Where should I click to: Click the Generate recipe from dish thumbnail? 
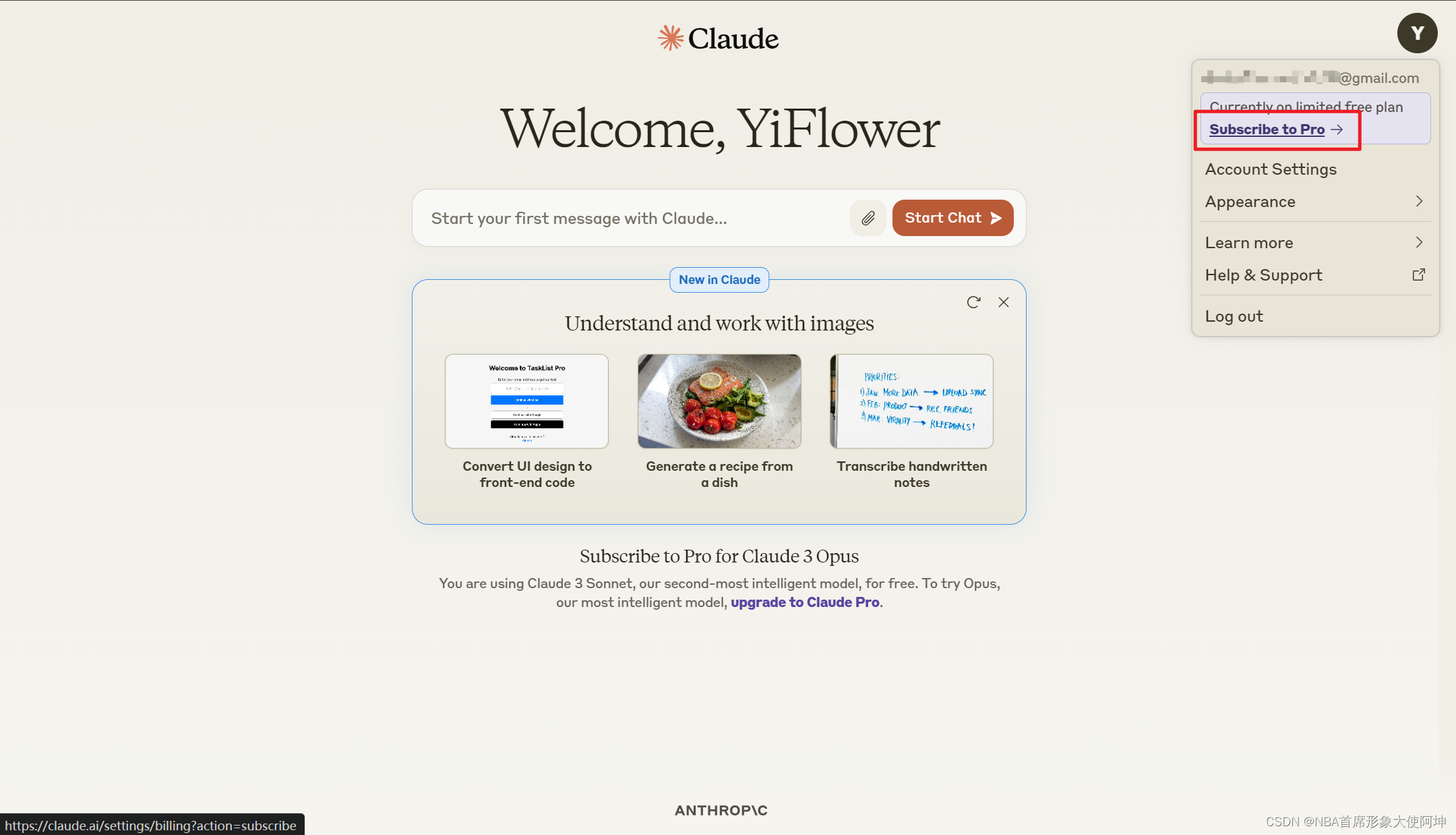pyautogui.click(x=718, y=401)
